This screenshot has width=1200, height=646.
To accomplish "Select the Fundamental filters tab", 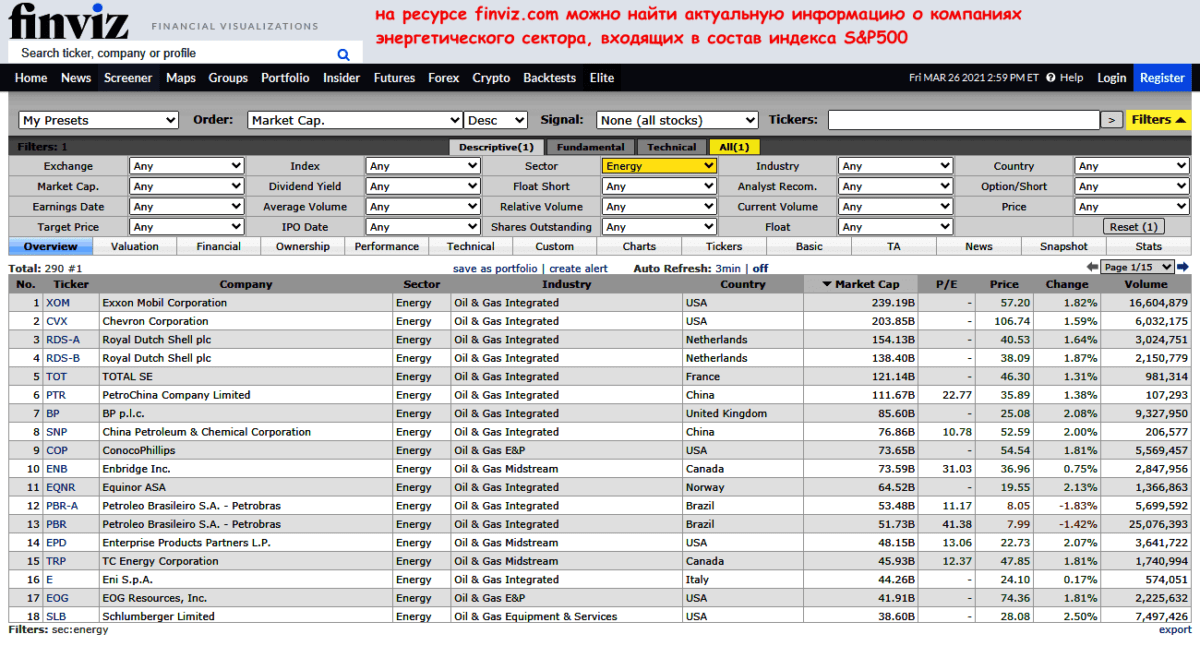I will pos(590,147).
